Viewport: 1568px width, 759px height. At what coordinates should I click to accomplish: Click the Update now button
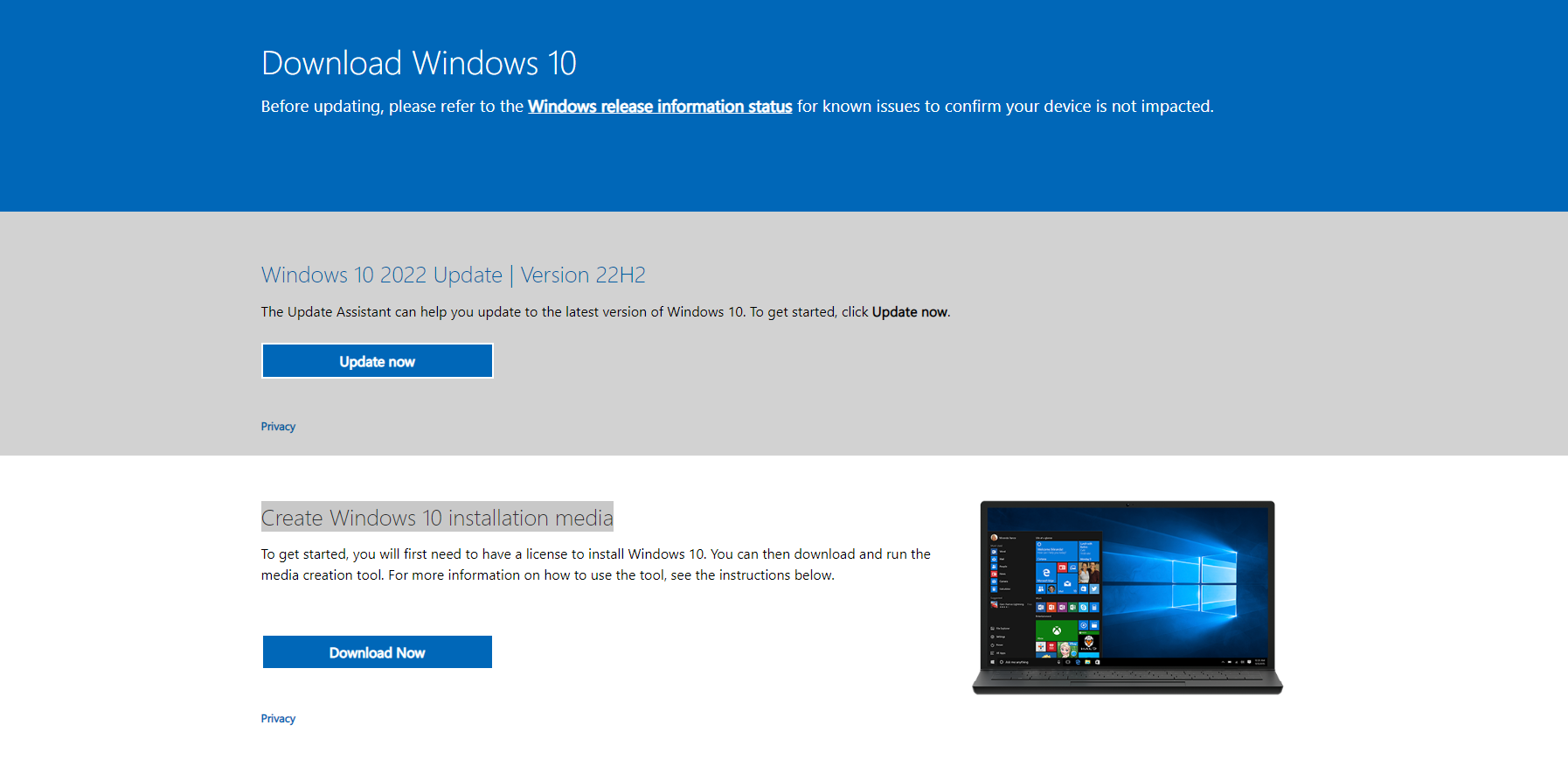pyautogui.click(x=378, y=361)
